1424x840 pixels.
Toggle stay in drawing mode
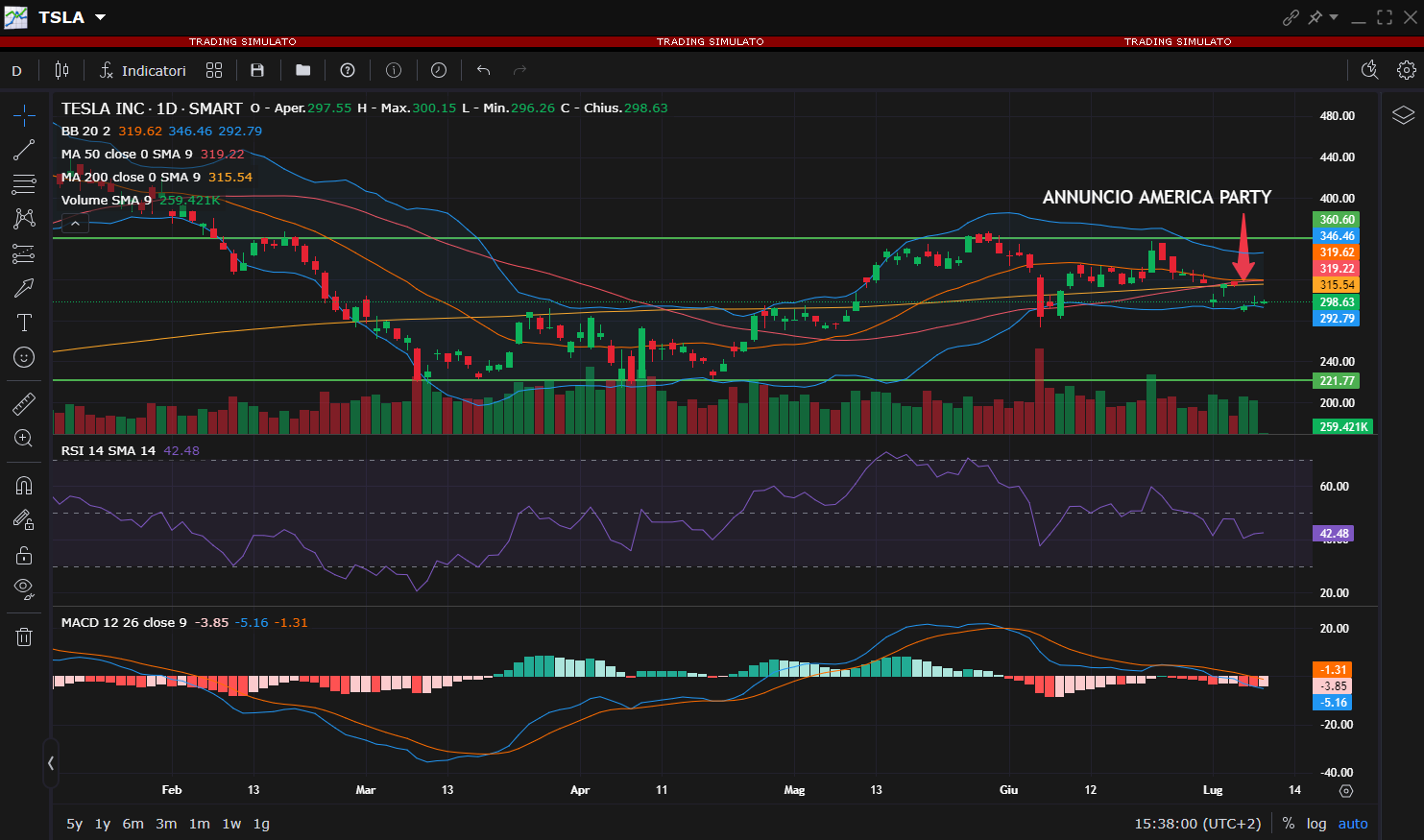[24, 519]
